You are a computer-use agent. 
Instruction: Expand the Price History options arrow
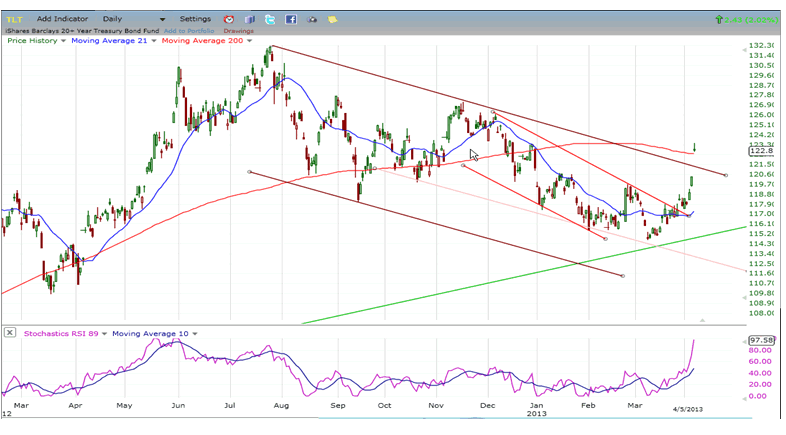(x=64, y=41)
